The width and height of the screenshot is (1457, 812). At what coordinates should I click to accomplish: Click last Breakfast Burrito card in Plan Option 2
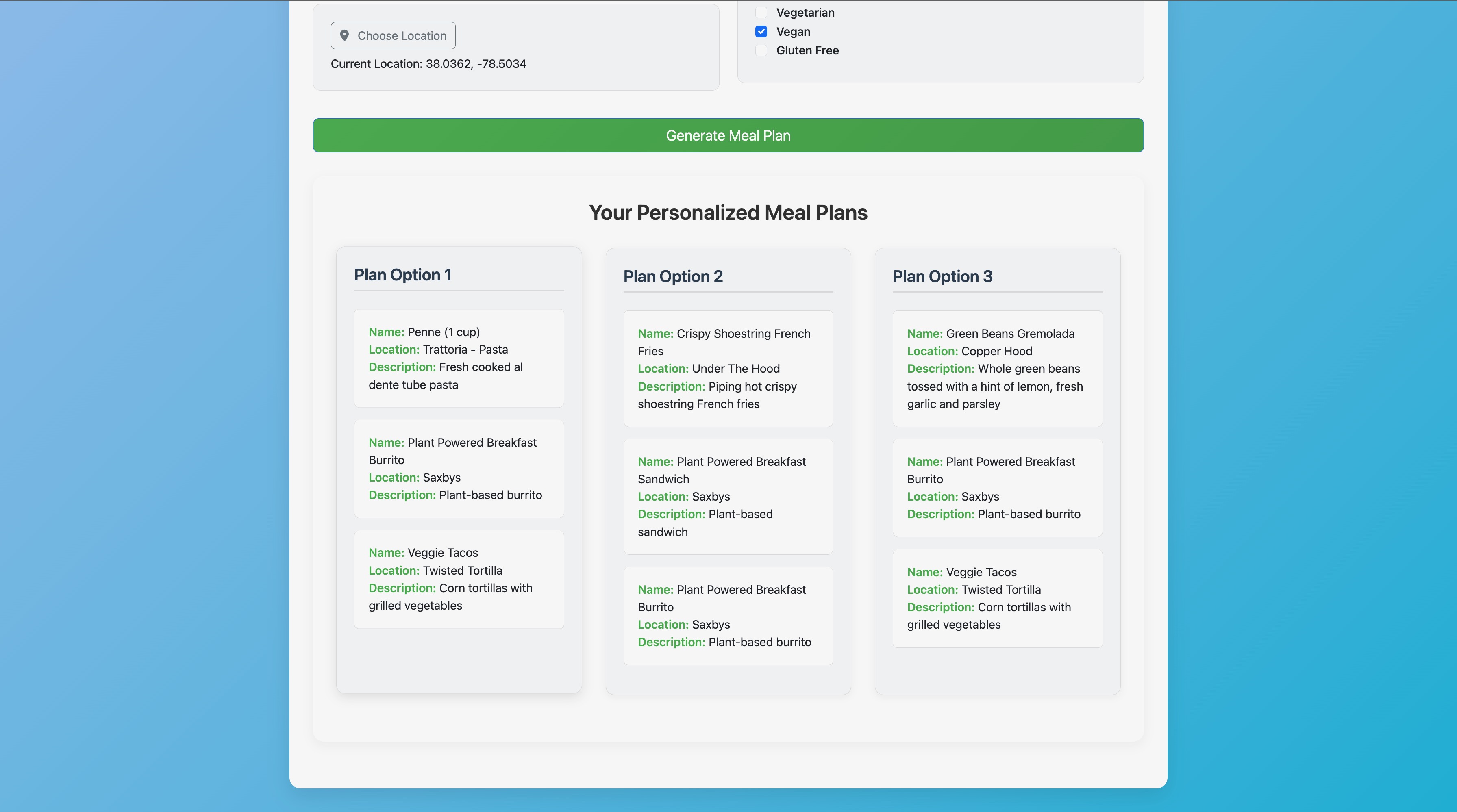[x=728, y=616]
